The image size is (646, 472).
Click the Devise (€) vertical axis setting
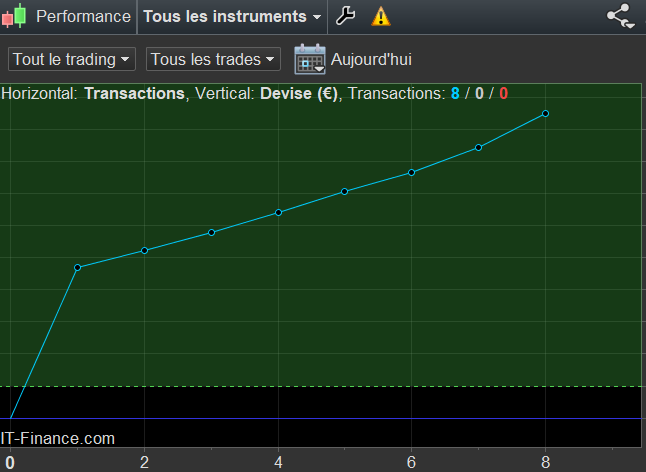299,93
